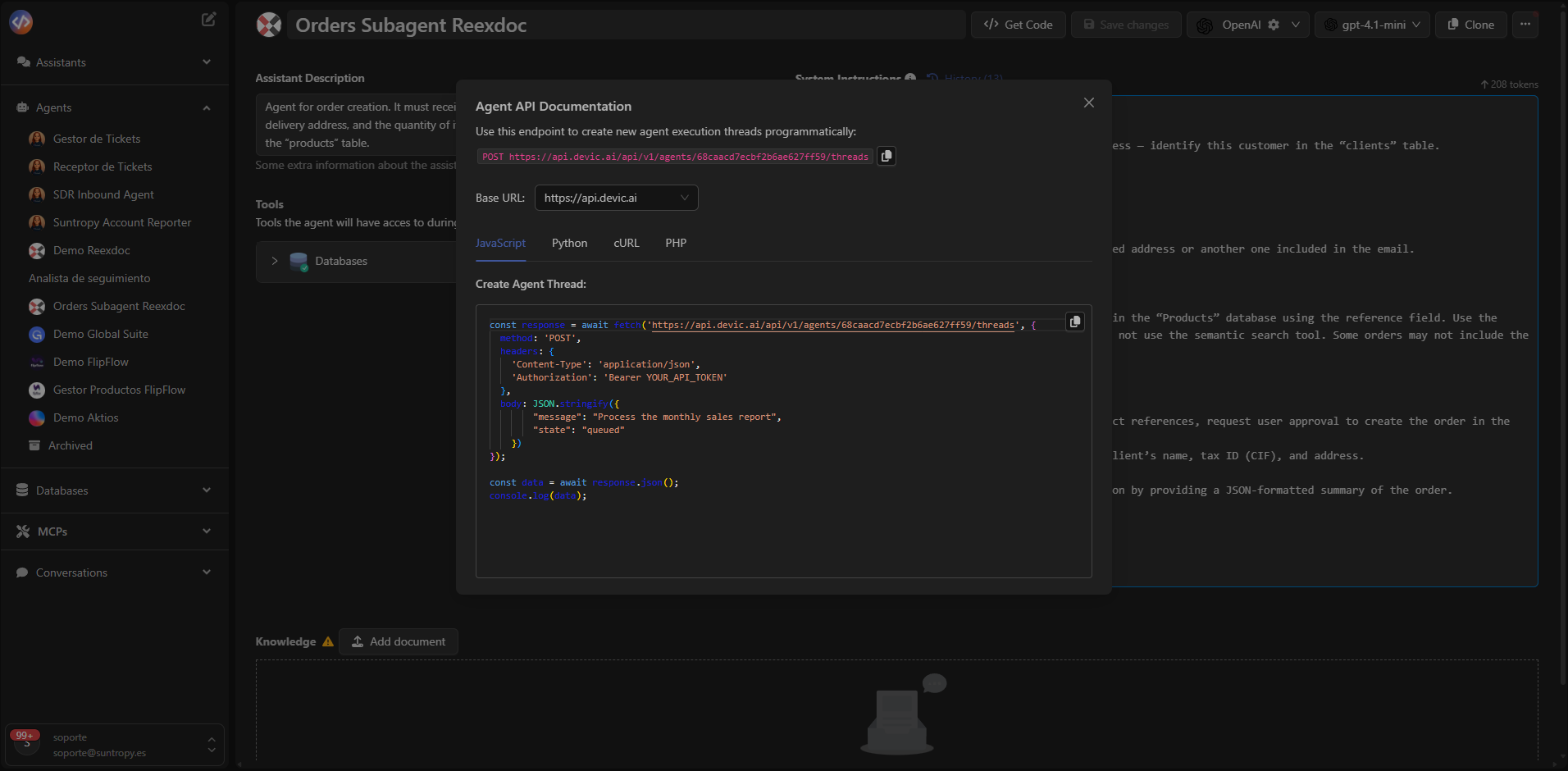
Task: Open the OpenAI provider settings gear
Action: pos(1274,25)
